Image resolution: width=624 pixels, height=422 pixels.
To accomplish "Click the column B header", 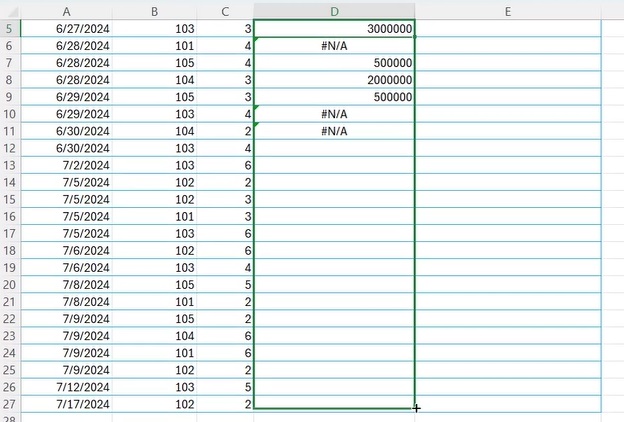I will point(154,11).
